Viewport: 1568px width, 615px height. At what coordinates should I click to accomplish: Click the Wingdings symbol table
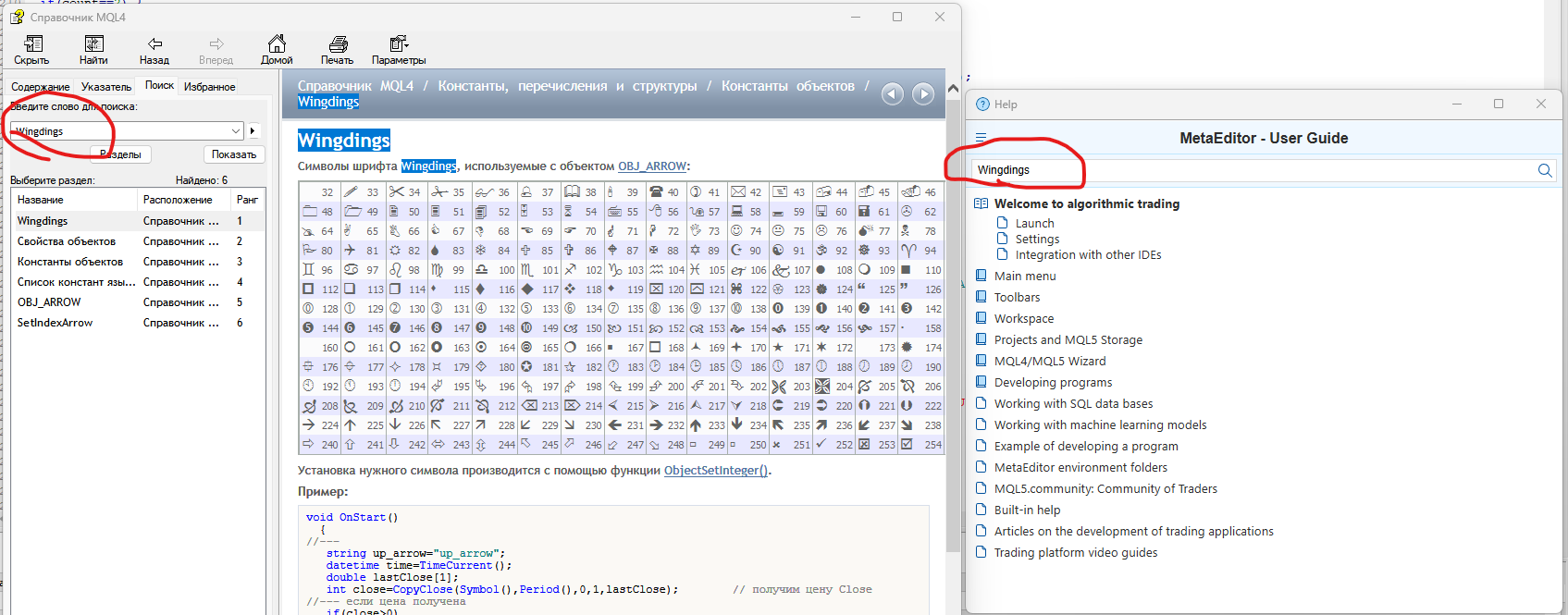(621, 317)
